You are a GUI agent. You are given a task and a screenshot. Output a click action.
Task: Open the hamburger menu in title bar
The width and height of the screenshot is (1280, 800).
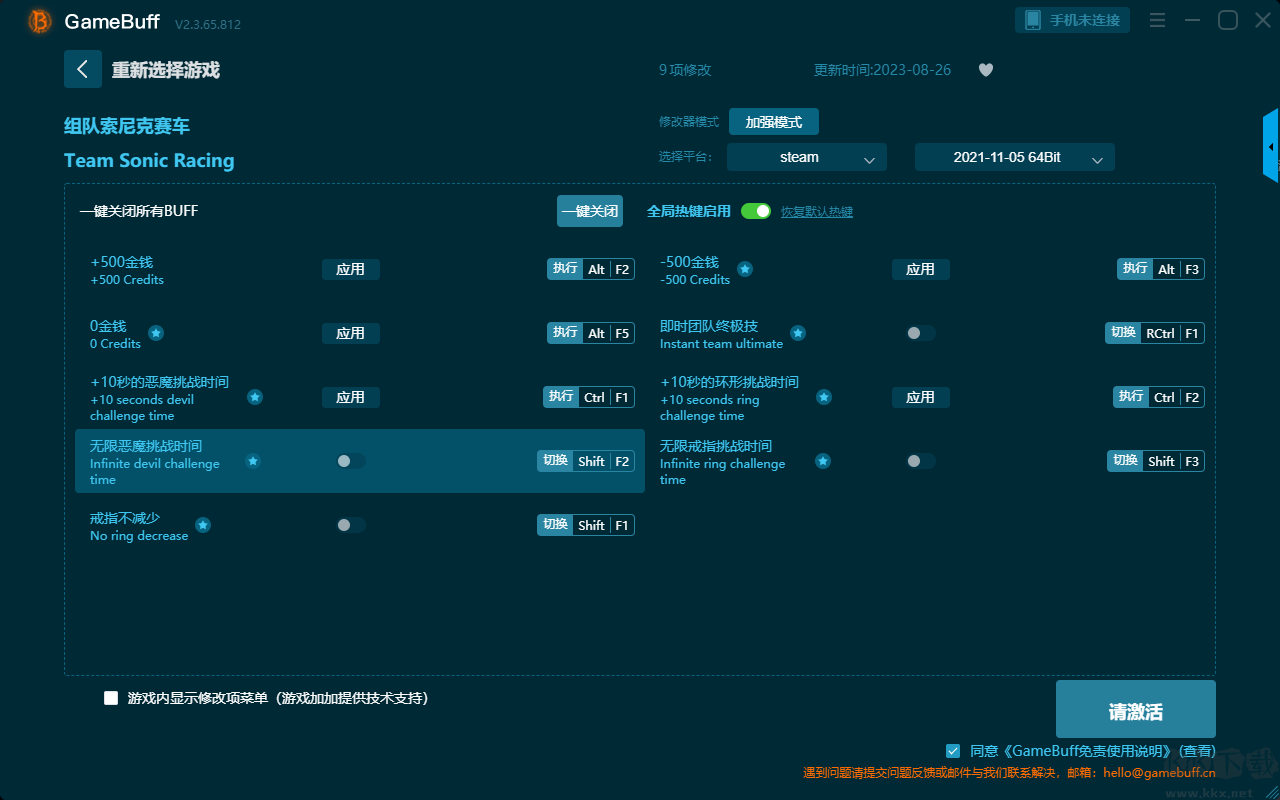click(x=1157, y=20)
